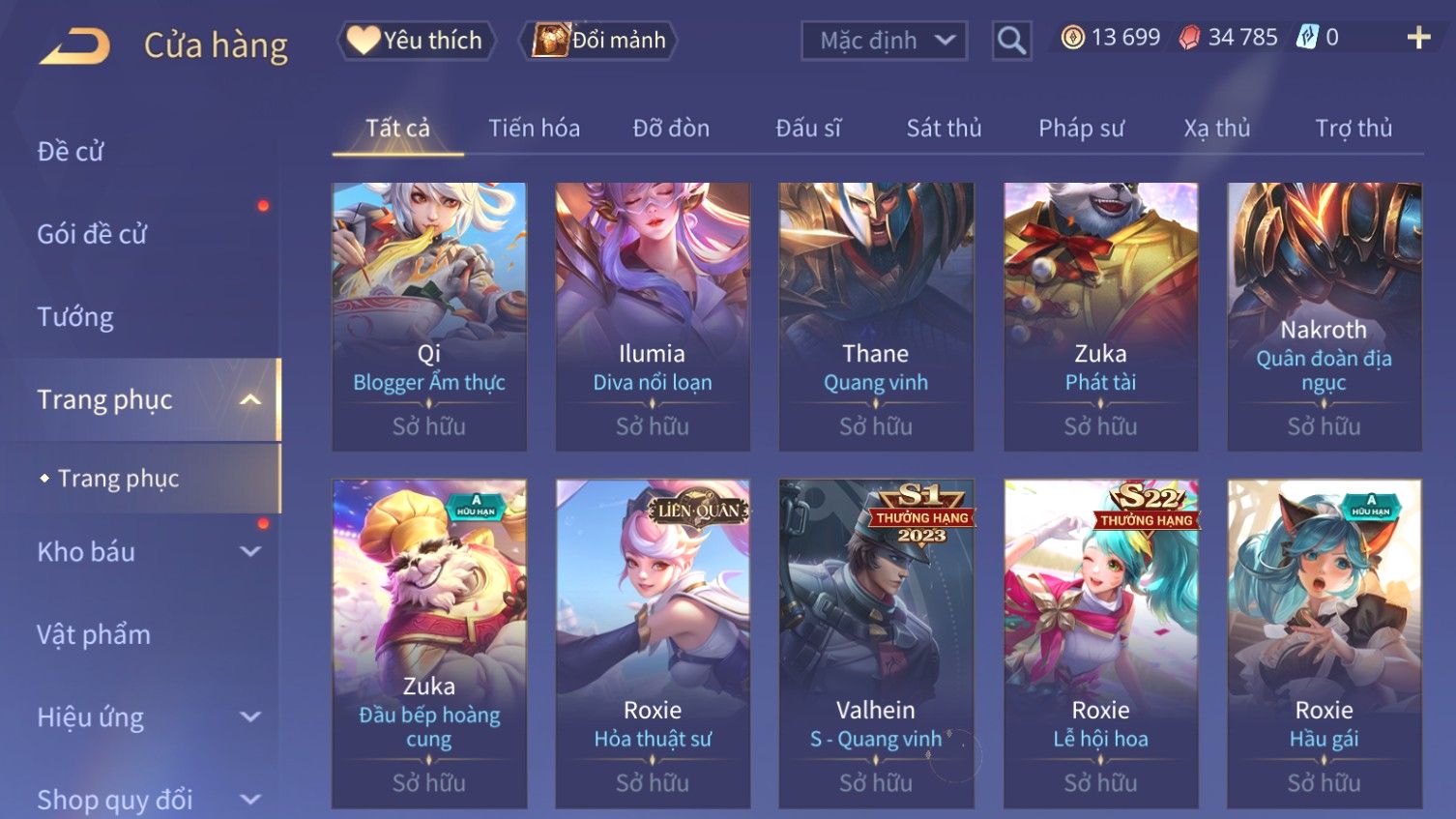Click the gold coin currency icon
Screen dimensions: 1456x819
1072,38
